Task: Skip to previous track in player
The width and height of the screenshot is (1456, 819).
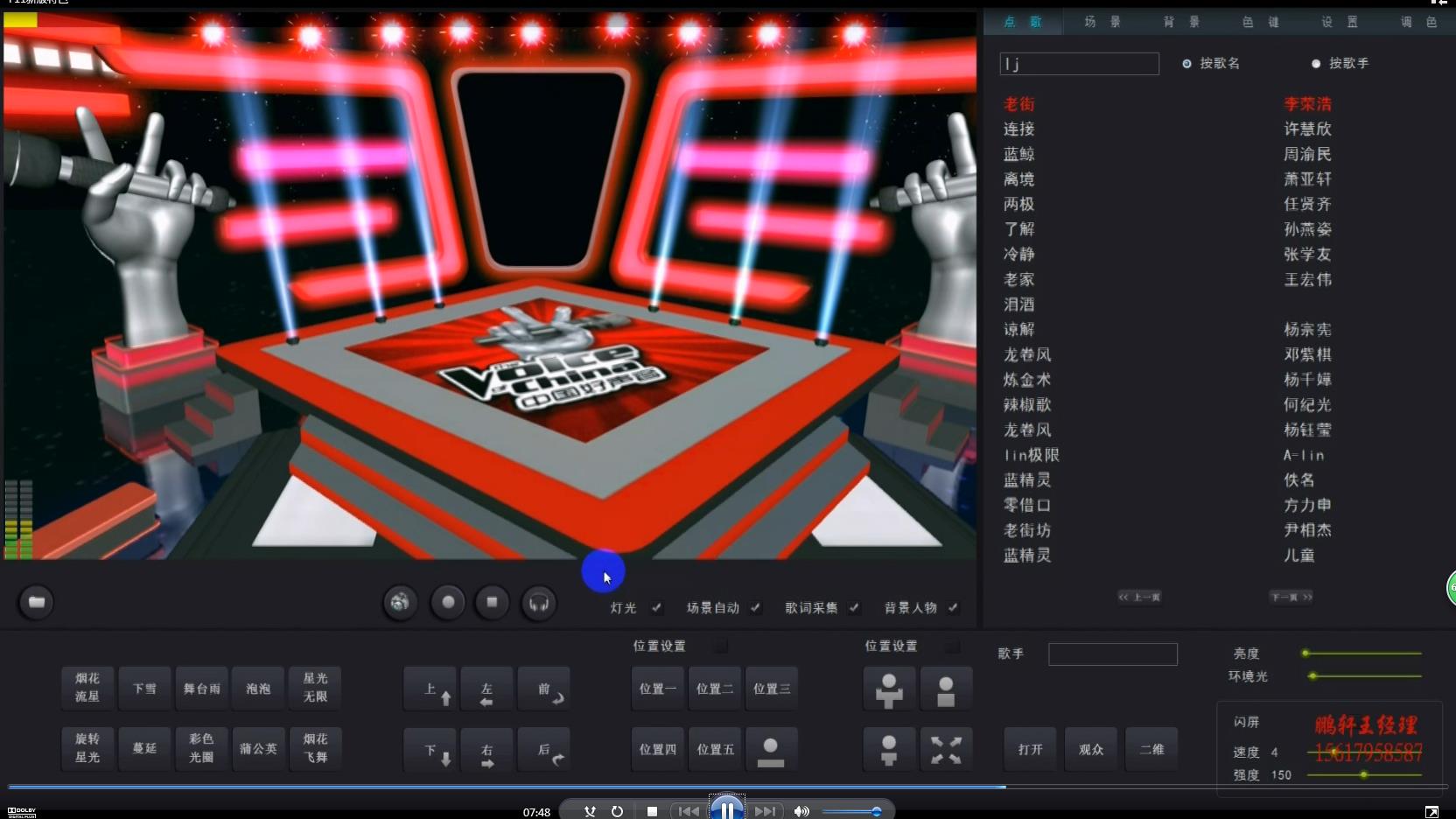Action: pos(689,811)
